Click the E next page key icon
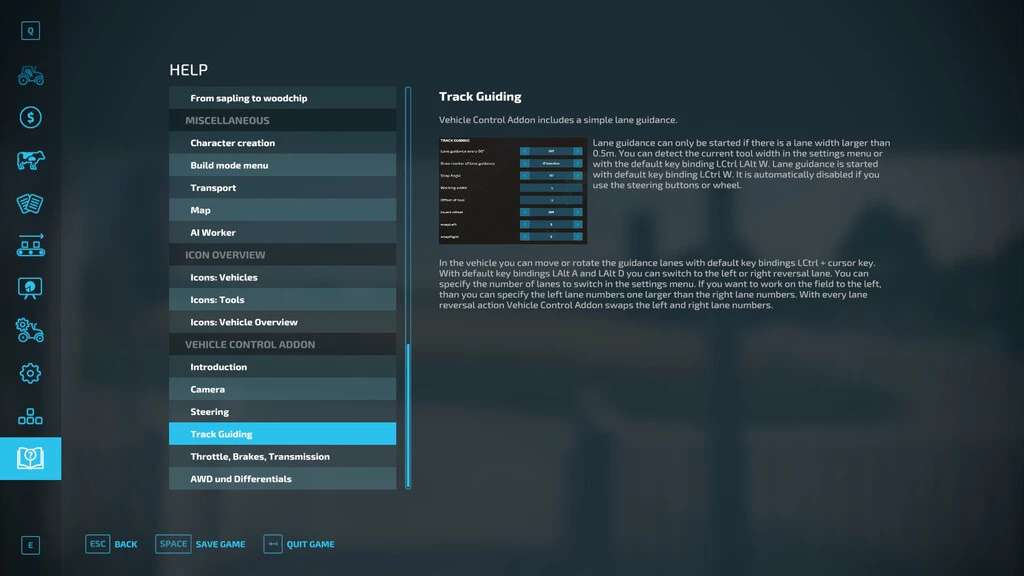 [x=30, y=545]
